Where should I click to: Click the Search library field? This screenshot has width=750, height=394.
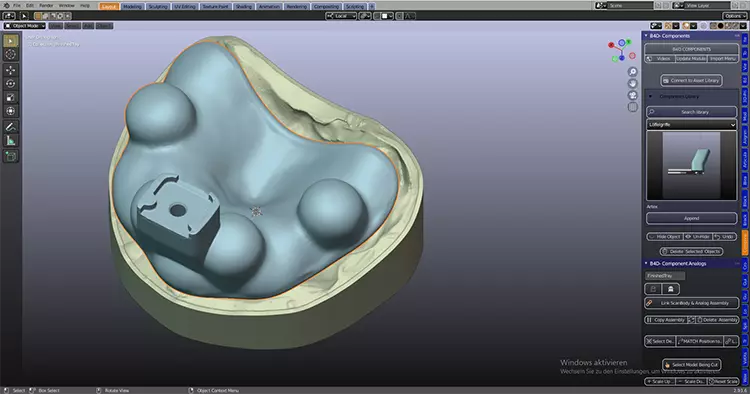click(x=691, y=112)
